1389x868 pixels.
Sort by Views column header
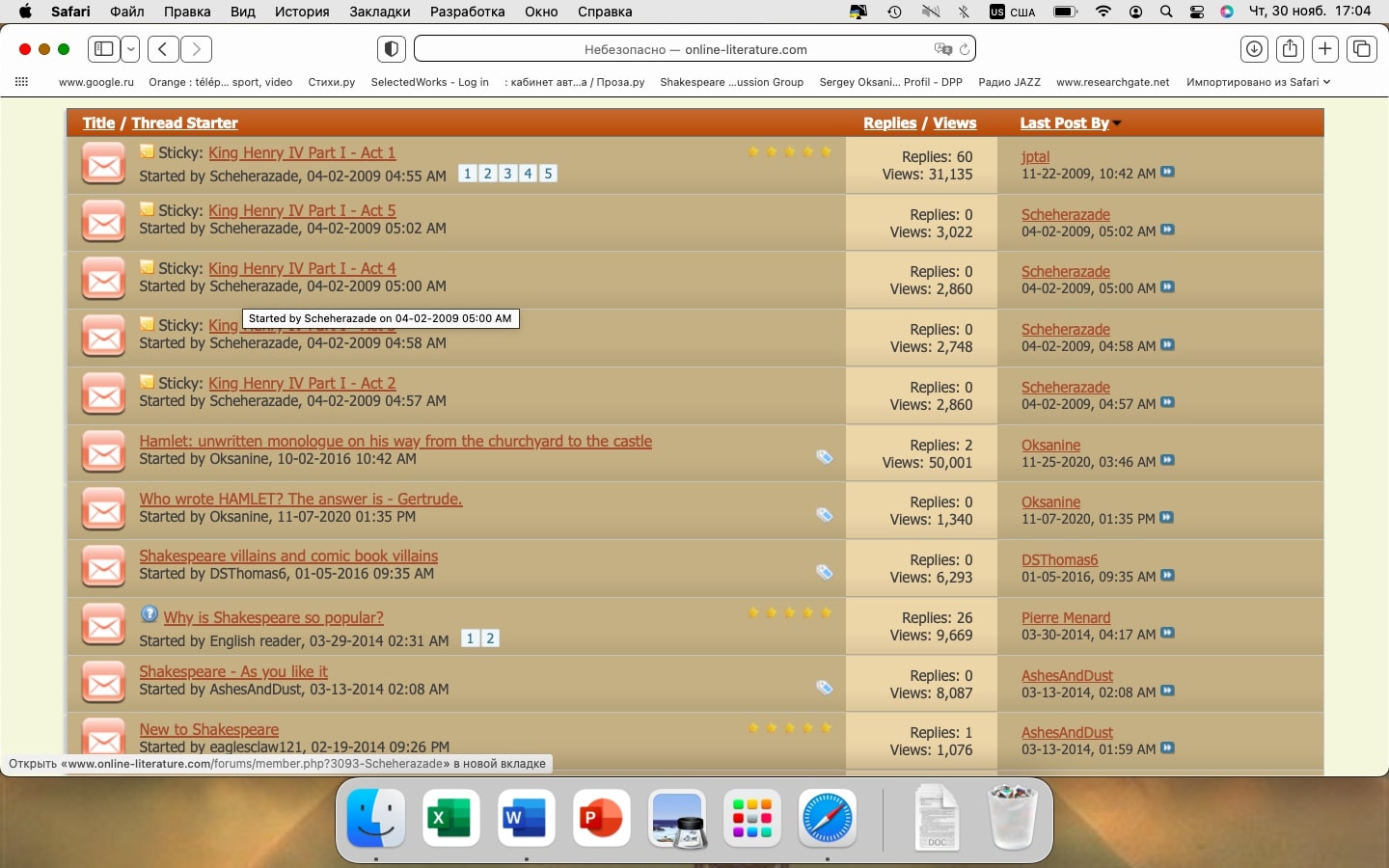(x=955, y=122)
